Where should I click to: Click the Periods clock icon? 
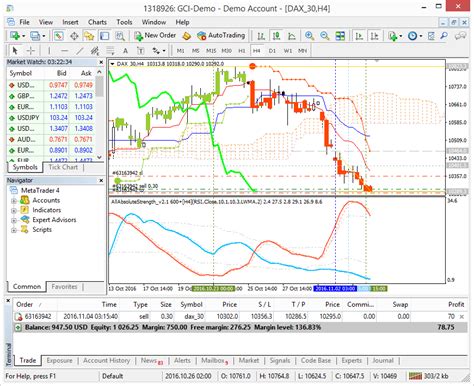(412, 36)
